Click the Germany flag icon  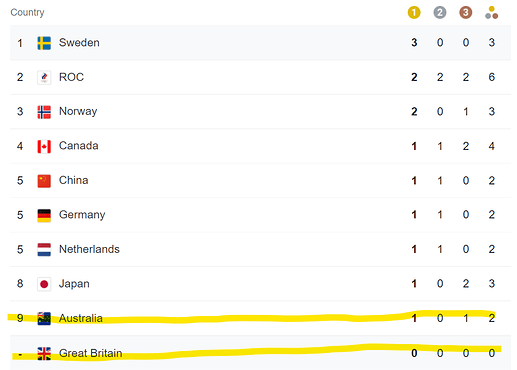pos(44,215)
